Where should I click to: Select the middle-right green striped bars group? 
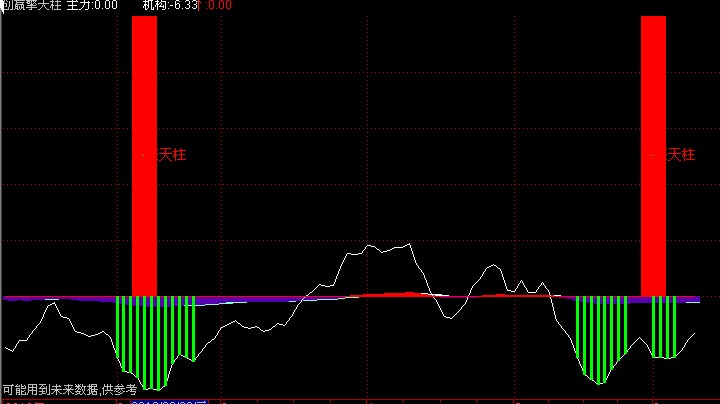coord(601,335)
